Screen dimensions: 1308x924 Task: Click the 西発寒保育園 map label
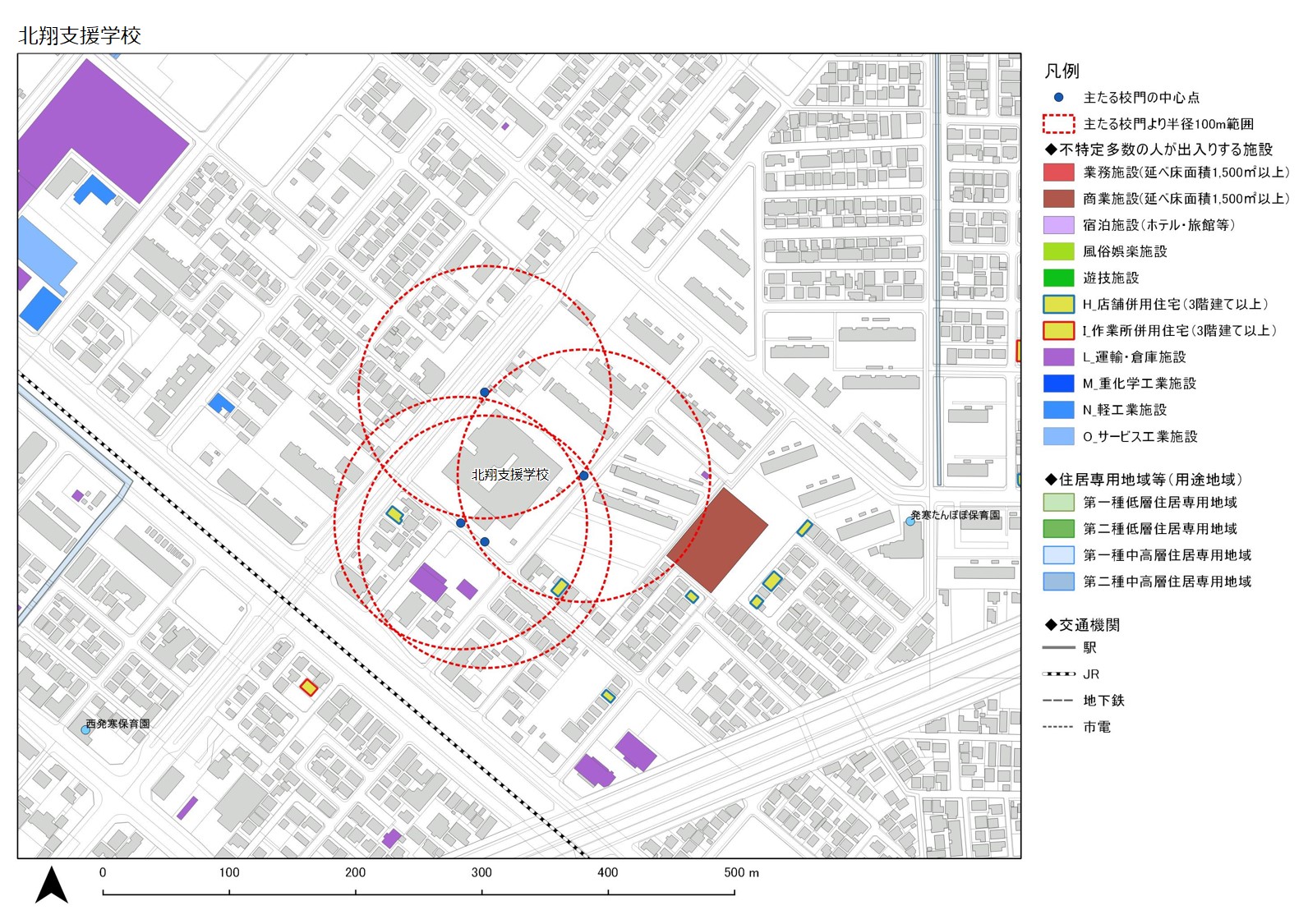118,724
